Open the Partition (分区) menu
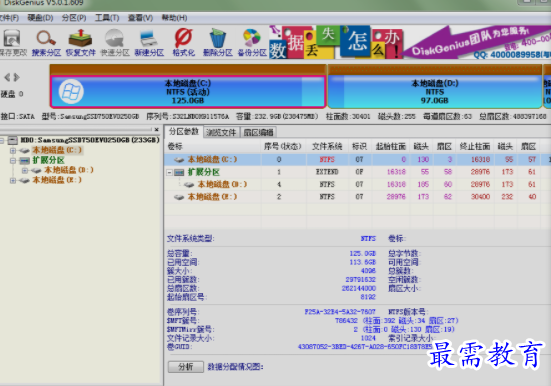 coord(74,18)
